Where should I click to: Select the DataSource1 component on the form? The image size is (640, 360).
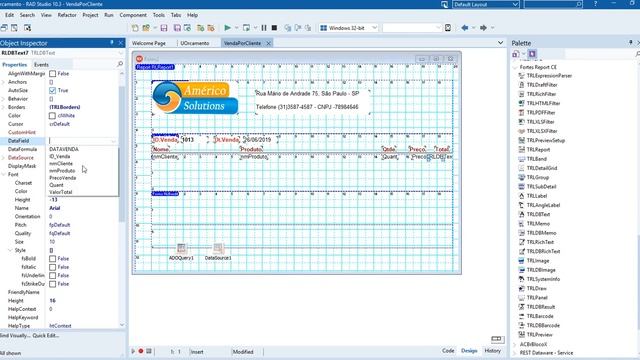(218, 248)
